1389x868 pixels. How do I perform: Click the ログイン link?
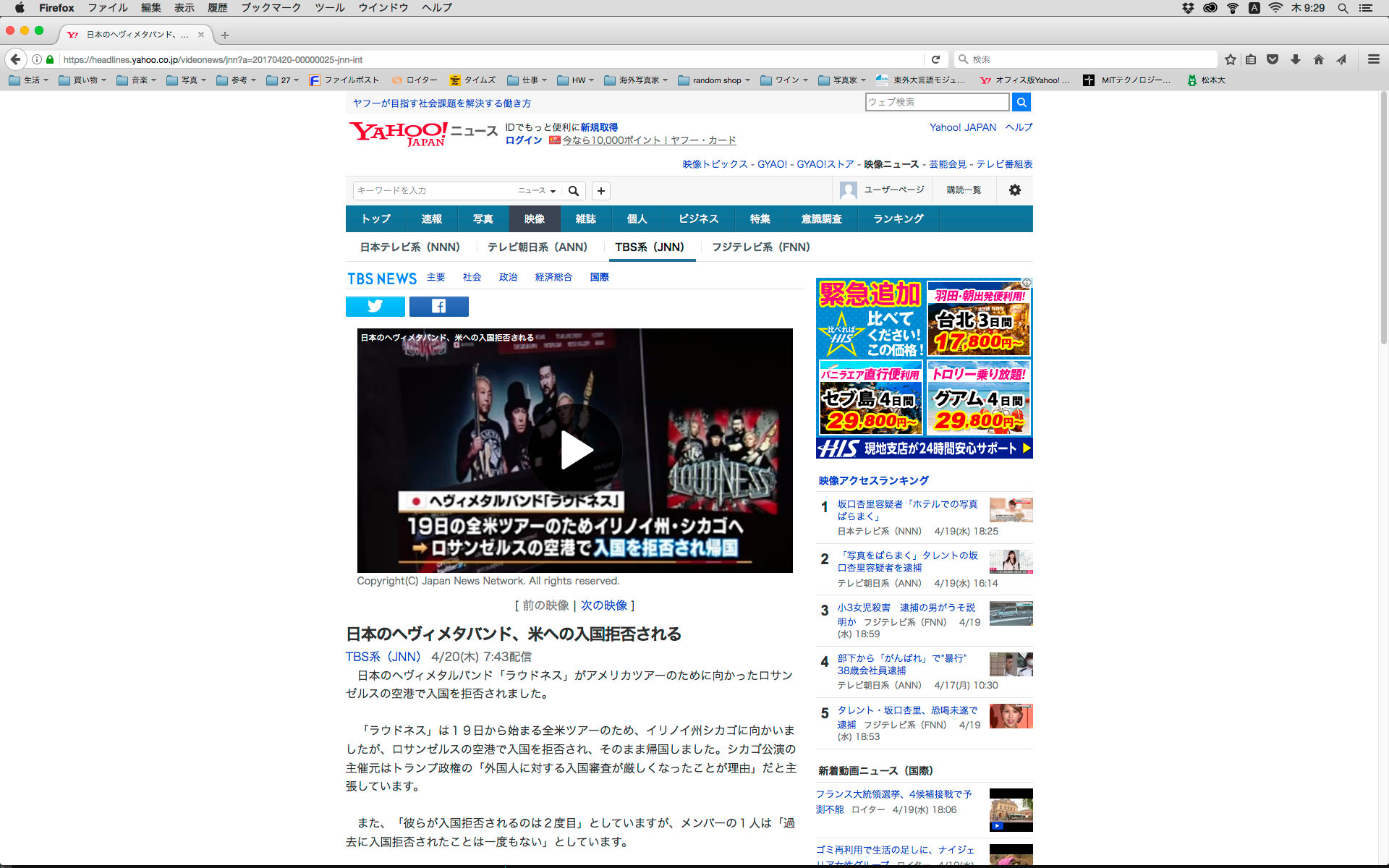[x=523, y=140]
